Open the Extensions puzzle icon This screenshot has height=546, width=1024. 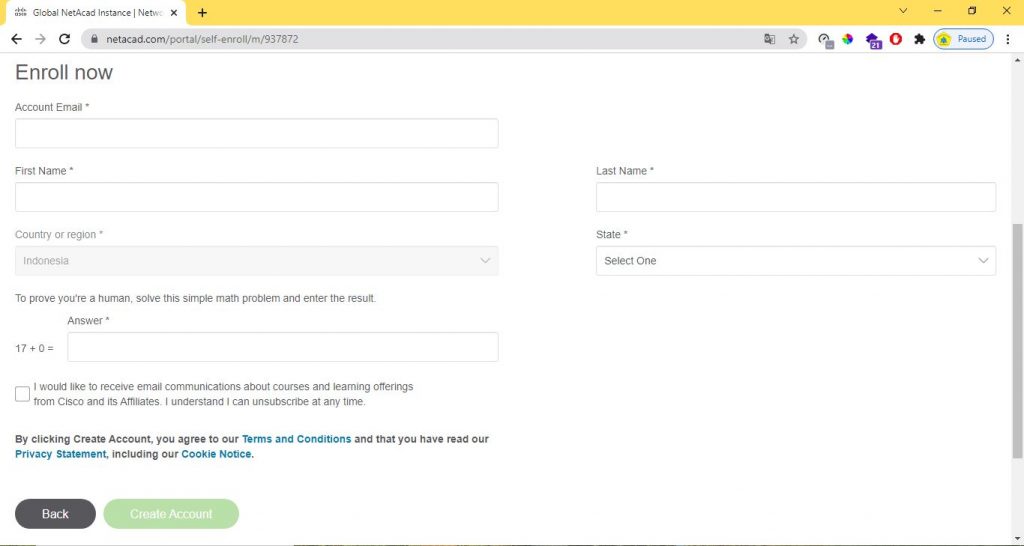coord(920,39)
